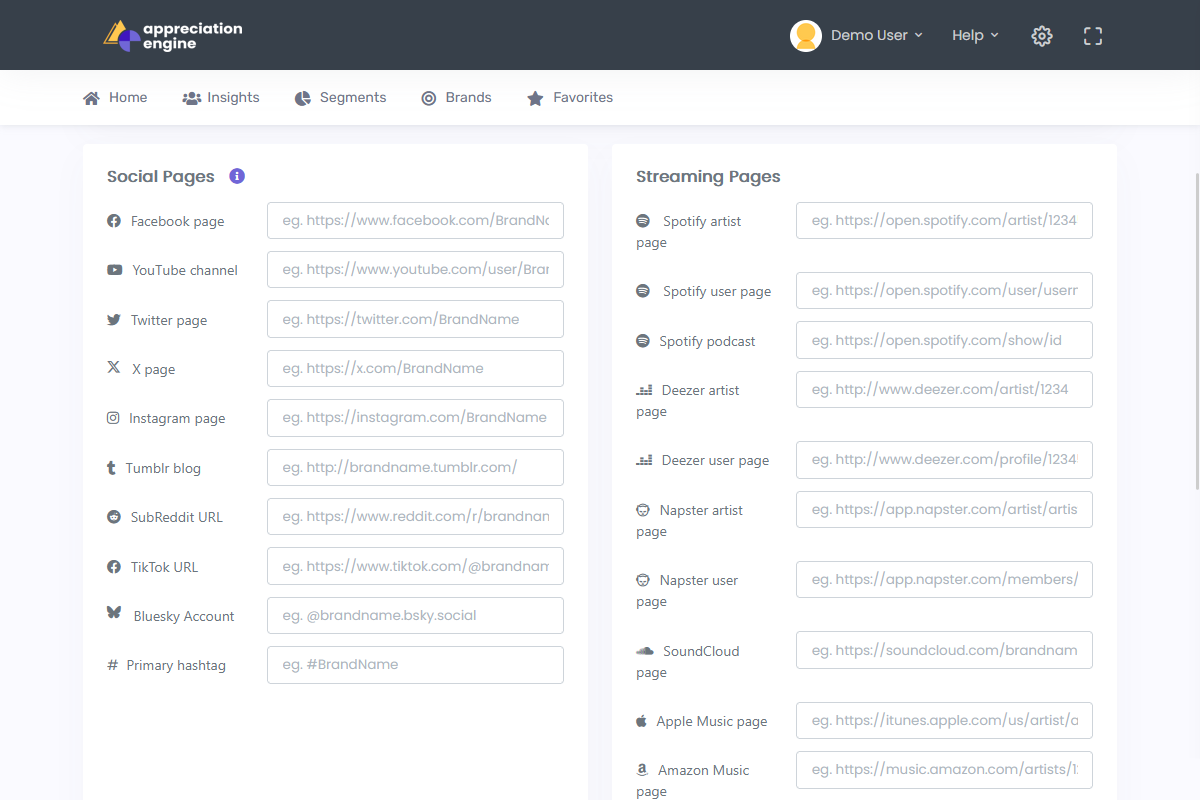1200x800 pixels.
Task: Click the Appreciation Engine logo
Action: click(x=173, y=36)
